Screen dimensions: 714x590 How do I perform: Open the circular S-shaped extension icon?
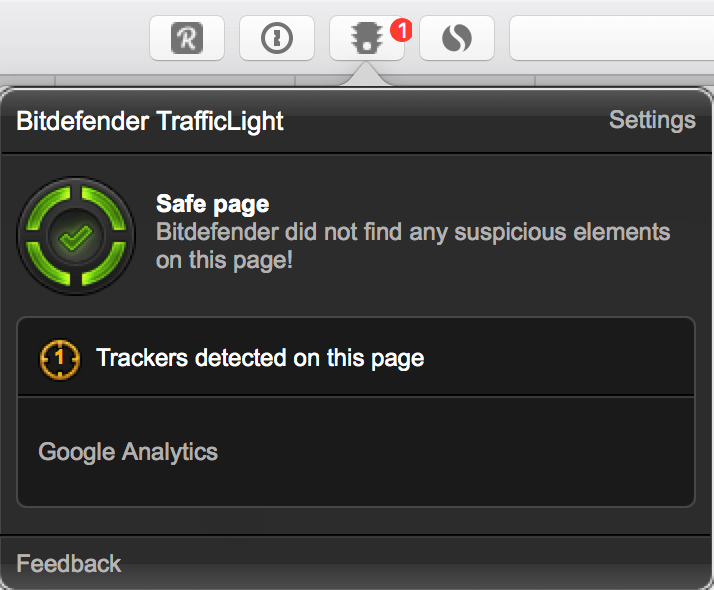coord(456,38)
